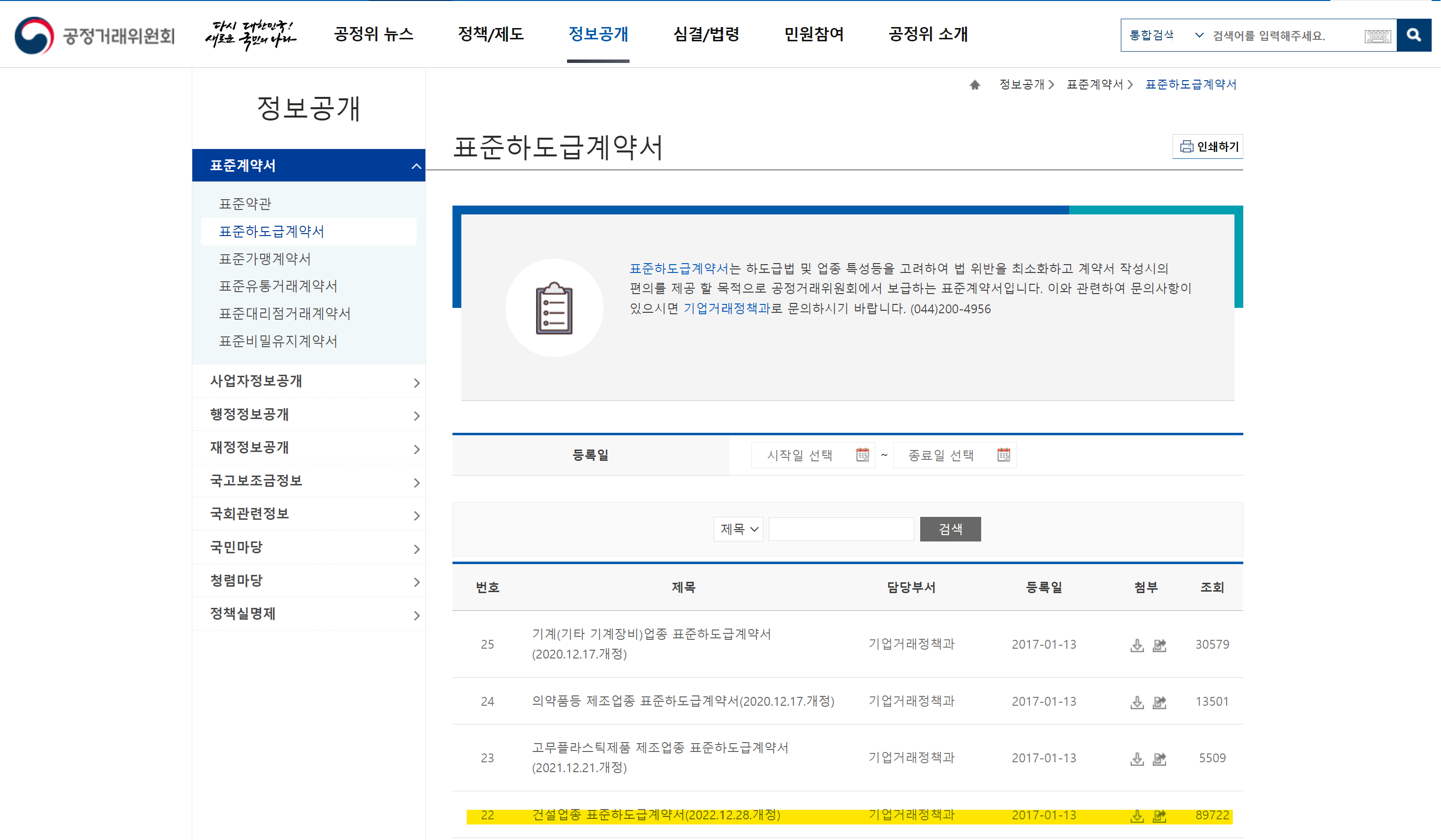
Task: Select 표준약관 in sidebar
Action: [x=245, y=204]
